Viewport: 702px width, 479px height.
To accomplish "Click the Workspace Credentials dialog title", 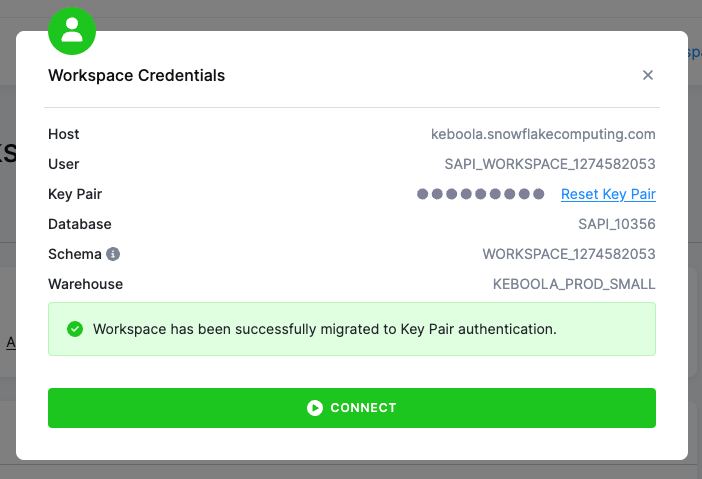I will (136, 75).
